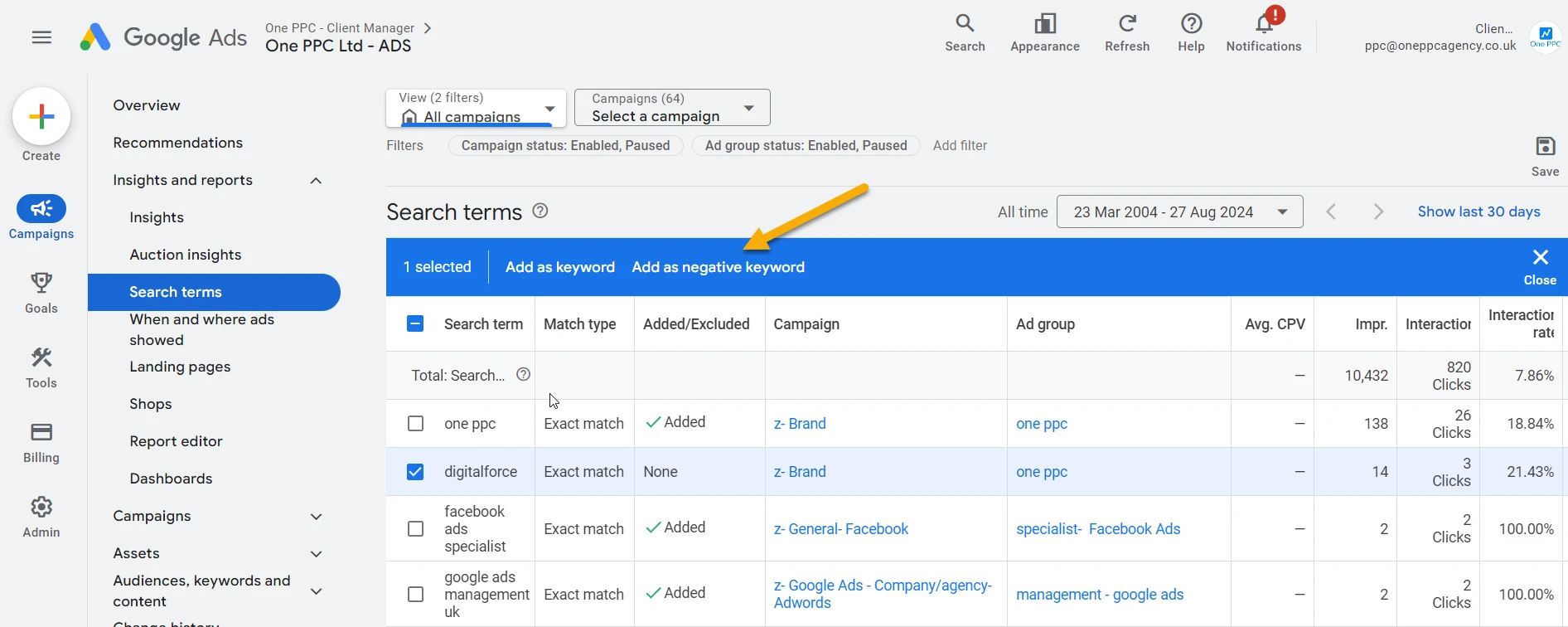Uncheck the 'digitalforce' search term row

click(x=415, y=472)
